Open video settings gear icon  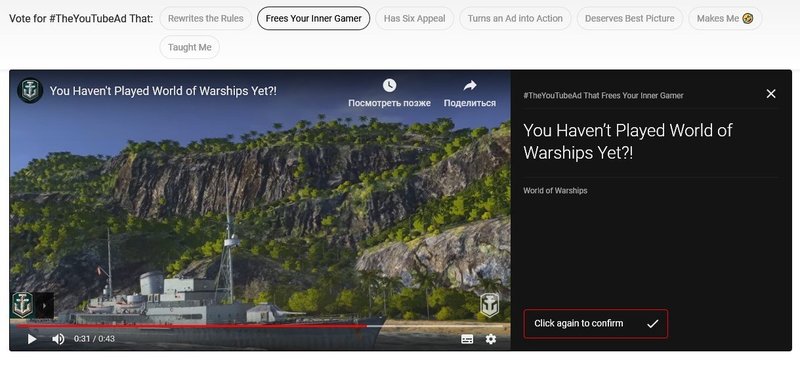[x=491, y=339]
